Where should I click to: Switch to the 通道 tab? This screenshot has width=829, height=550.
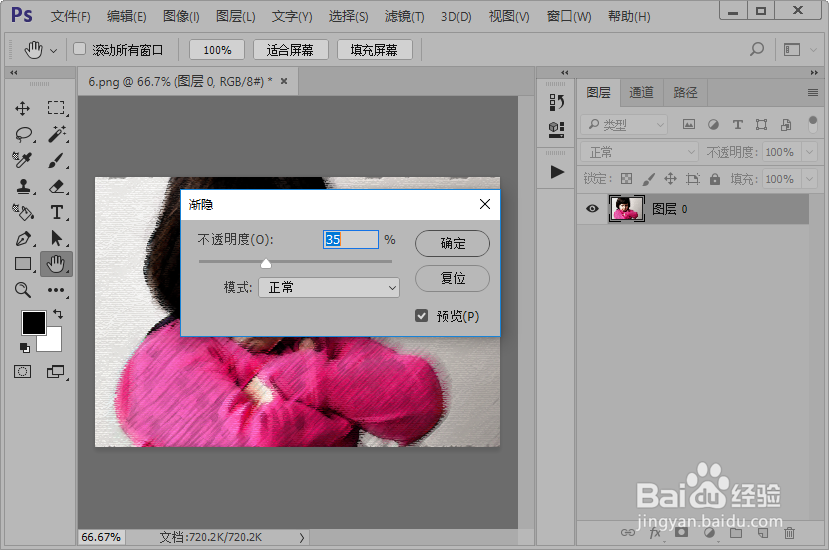(x=641, y=93)
